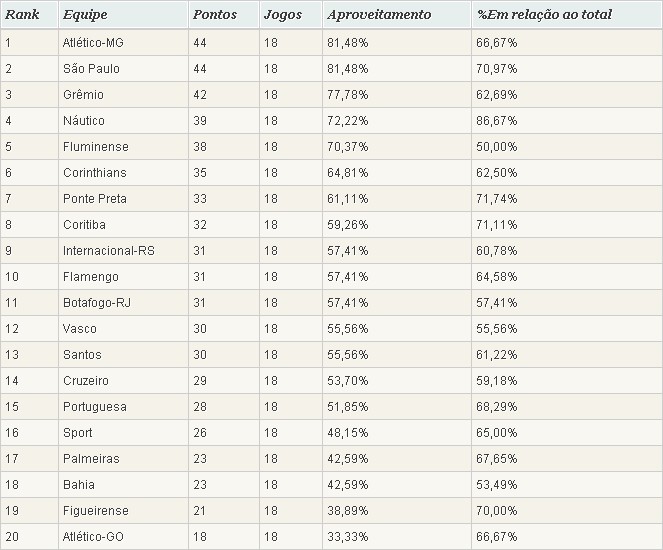Sort by Aproveitamento column header
Viewport: 663px width, 550px height.
[379, 15]
